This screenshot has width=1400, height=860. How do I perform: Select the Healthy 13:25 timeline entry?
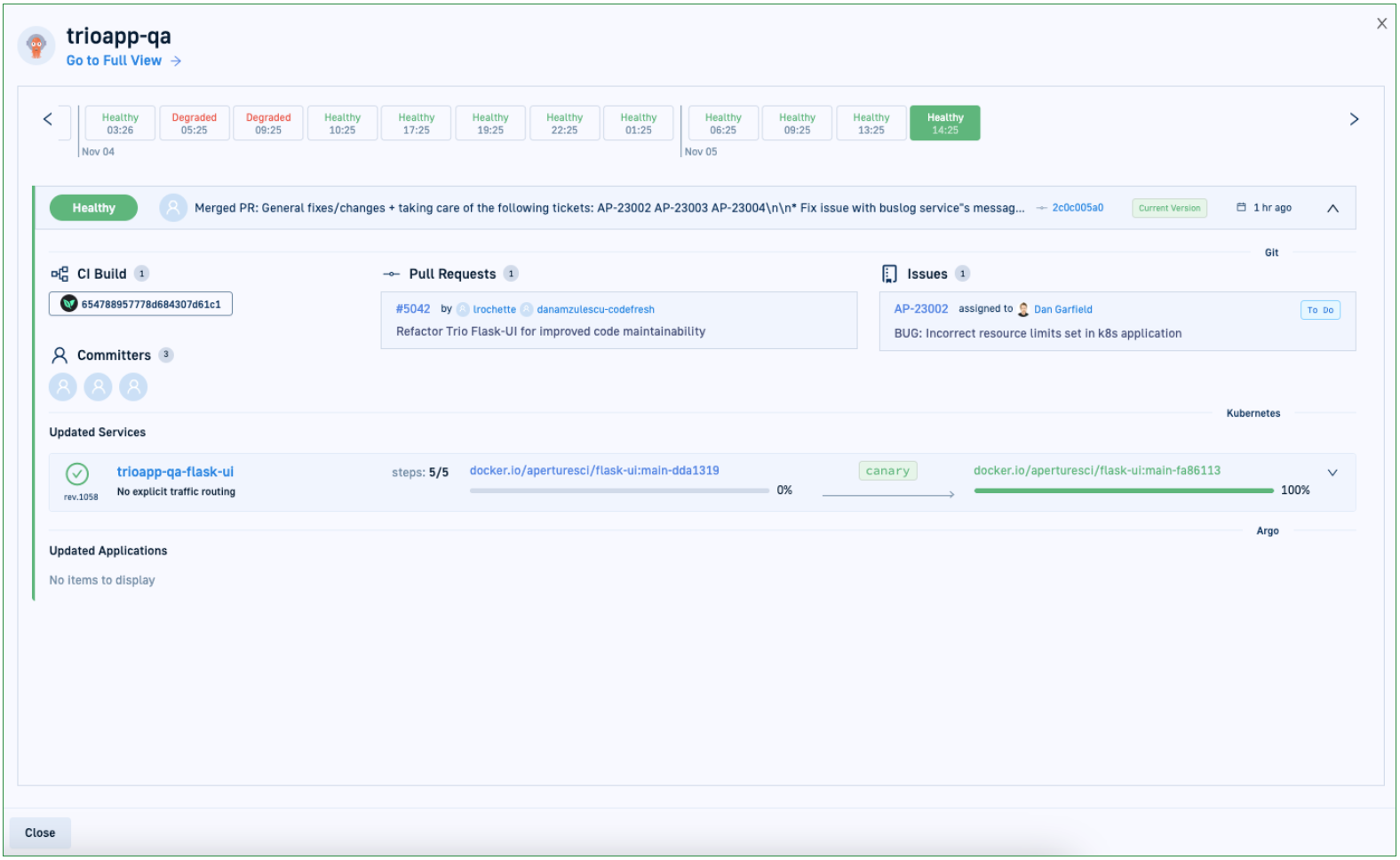871,123
